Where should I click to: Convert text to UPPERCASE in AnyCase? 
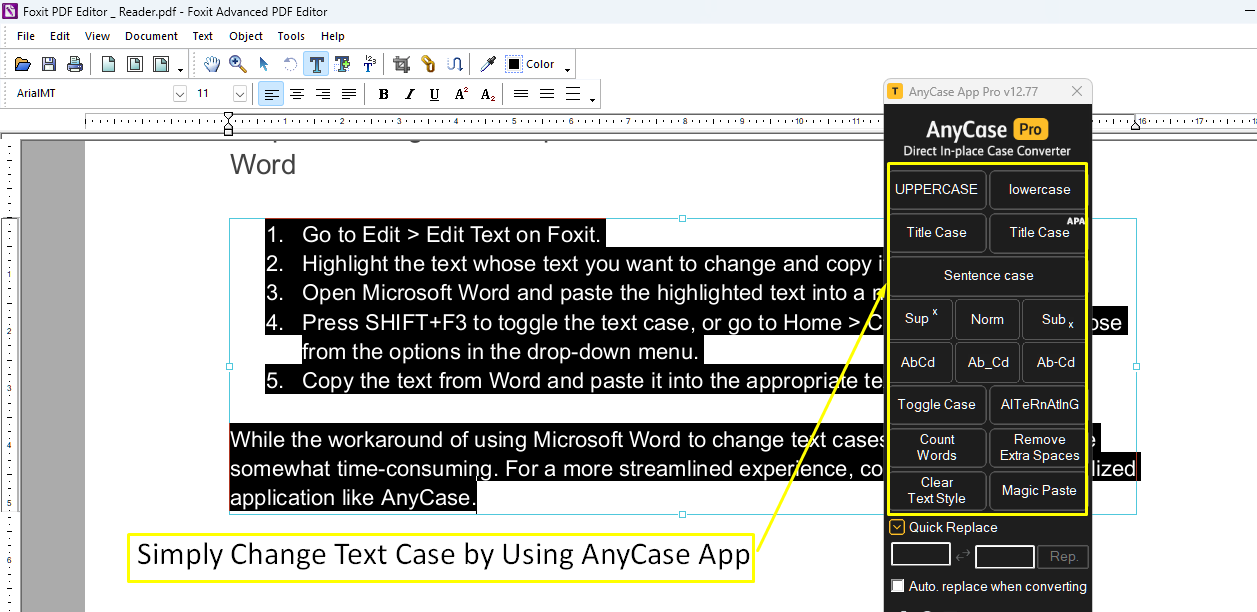[937, 189]
